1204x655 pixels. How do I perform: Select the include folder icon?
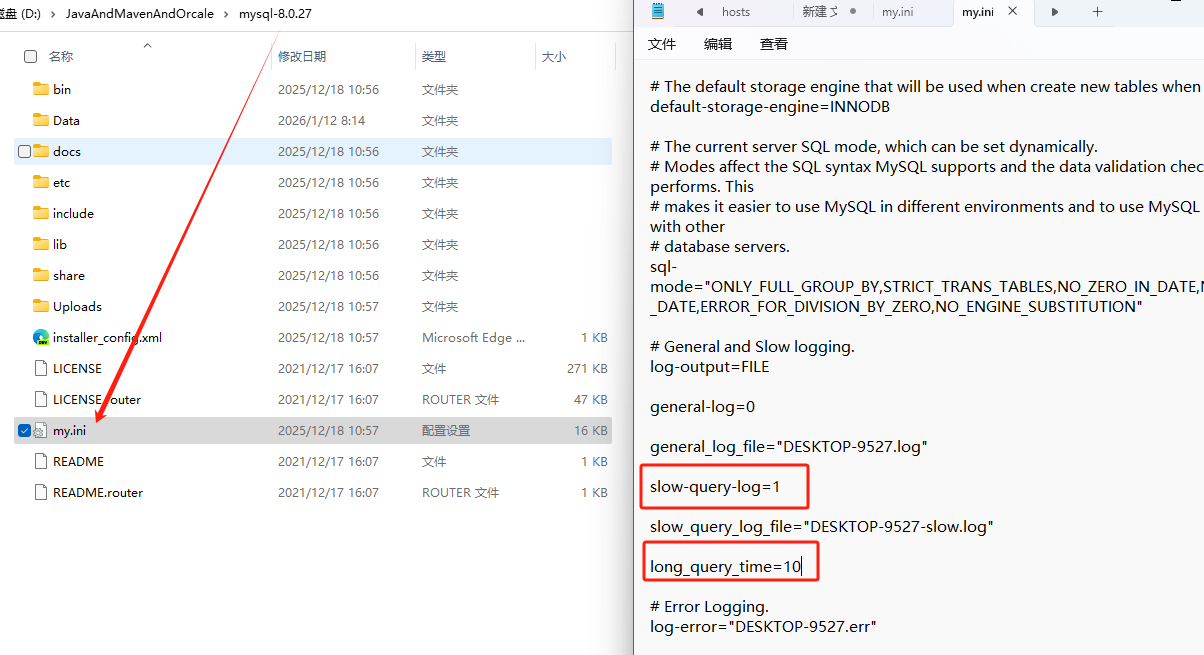[x=41, y=213]
